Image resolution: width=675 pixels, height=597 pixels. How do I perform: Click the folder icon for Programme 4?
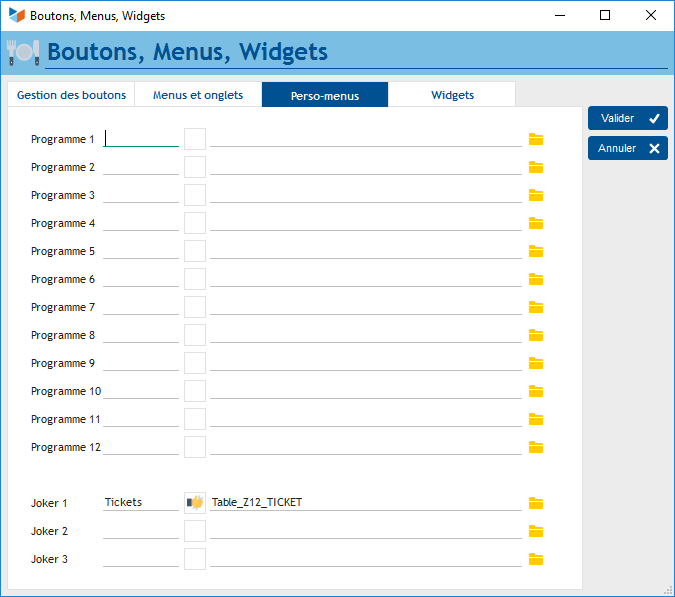536,223
